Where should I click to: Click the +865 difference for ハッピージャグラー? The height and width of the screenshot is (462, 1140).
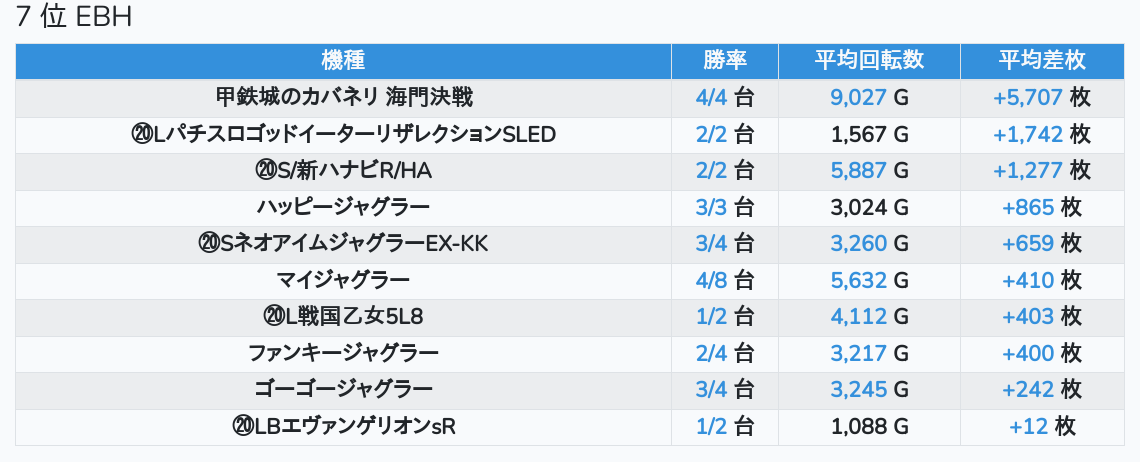point(1028,207)
